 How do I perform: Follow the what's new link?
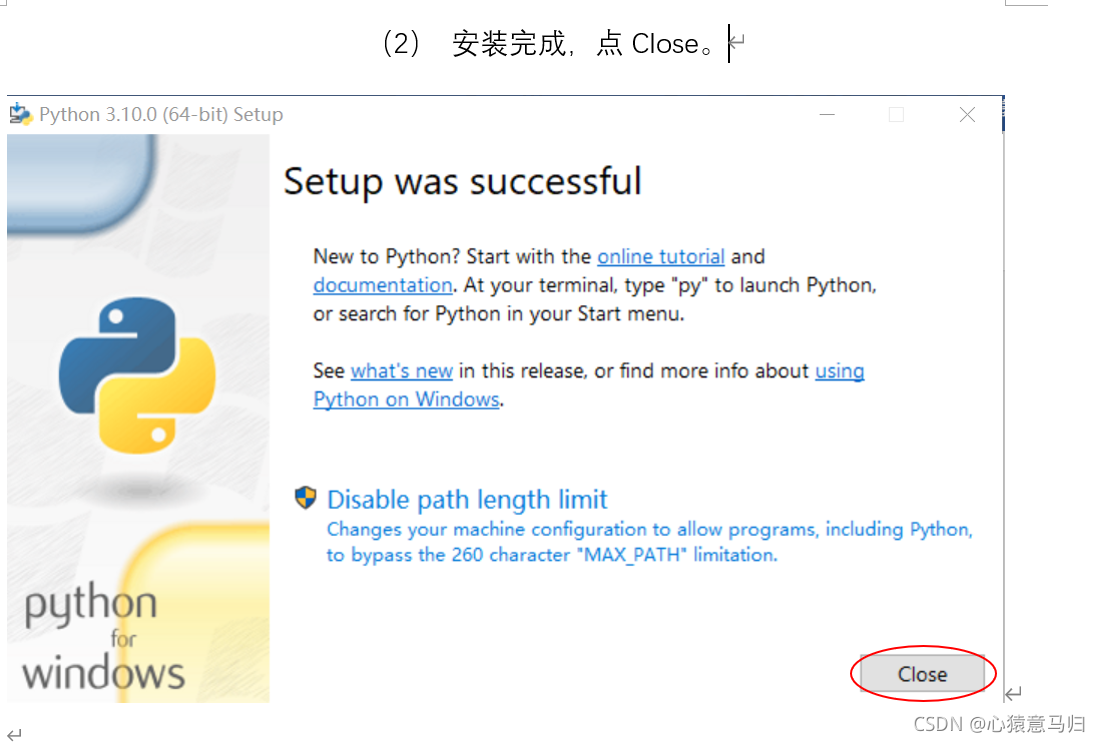coord(401,371)
